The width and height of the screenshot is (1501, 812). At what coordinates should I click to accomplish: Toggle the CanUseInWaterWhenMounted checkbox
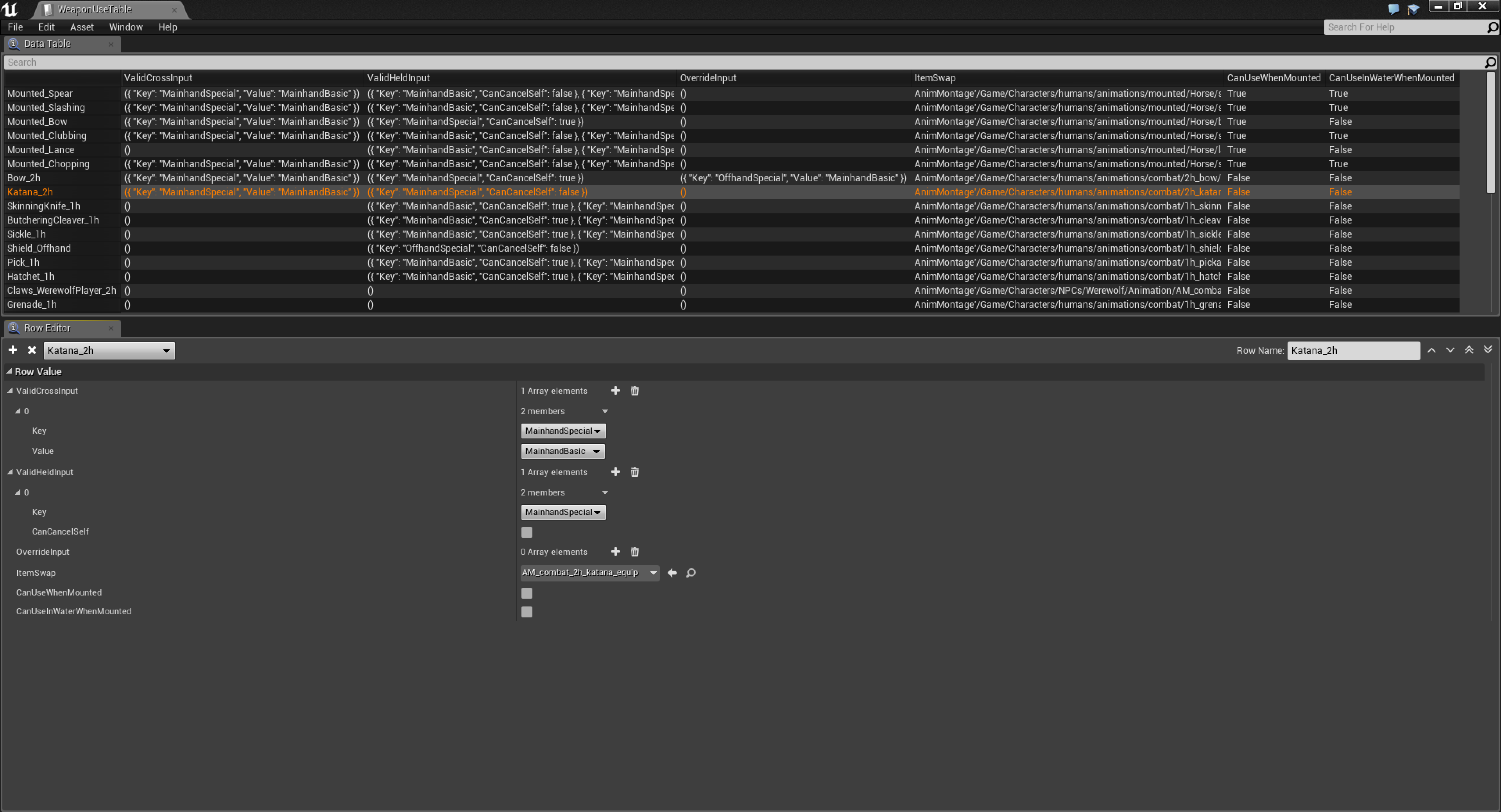tap(527, 612)
